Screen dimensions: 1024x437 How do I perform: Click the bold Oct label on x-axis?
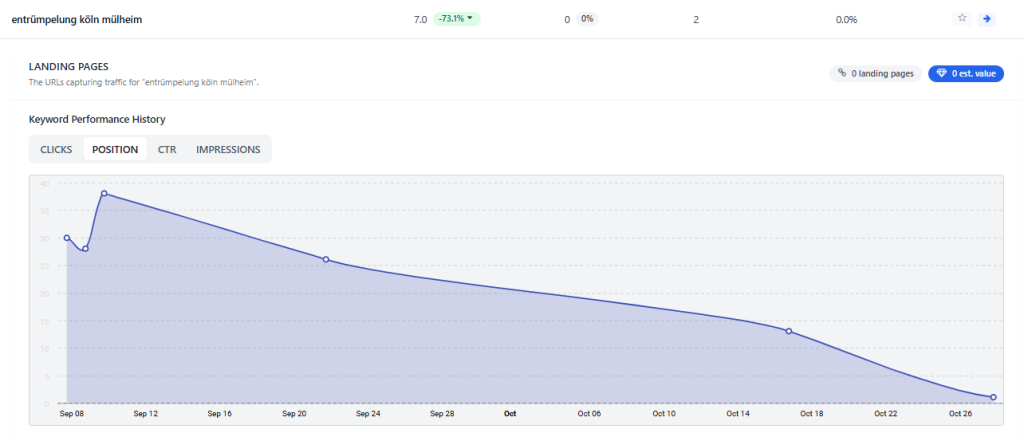click(x=510, y=413)
